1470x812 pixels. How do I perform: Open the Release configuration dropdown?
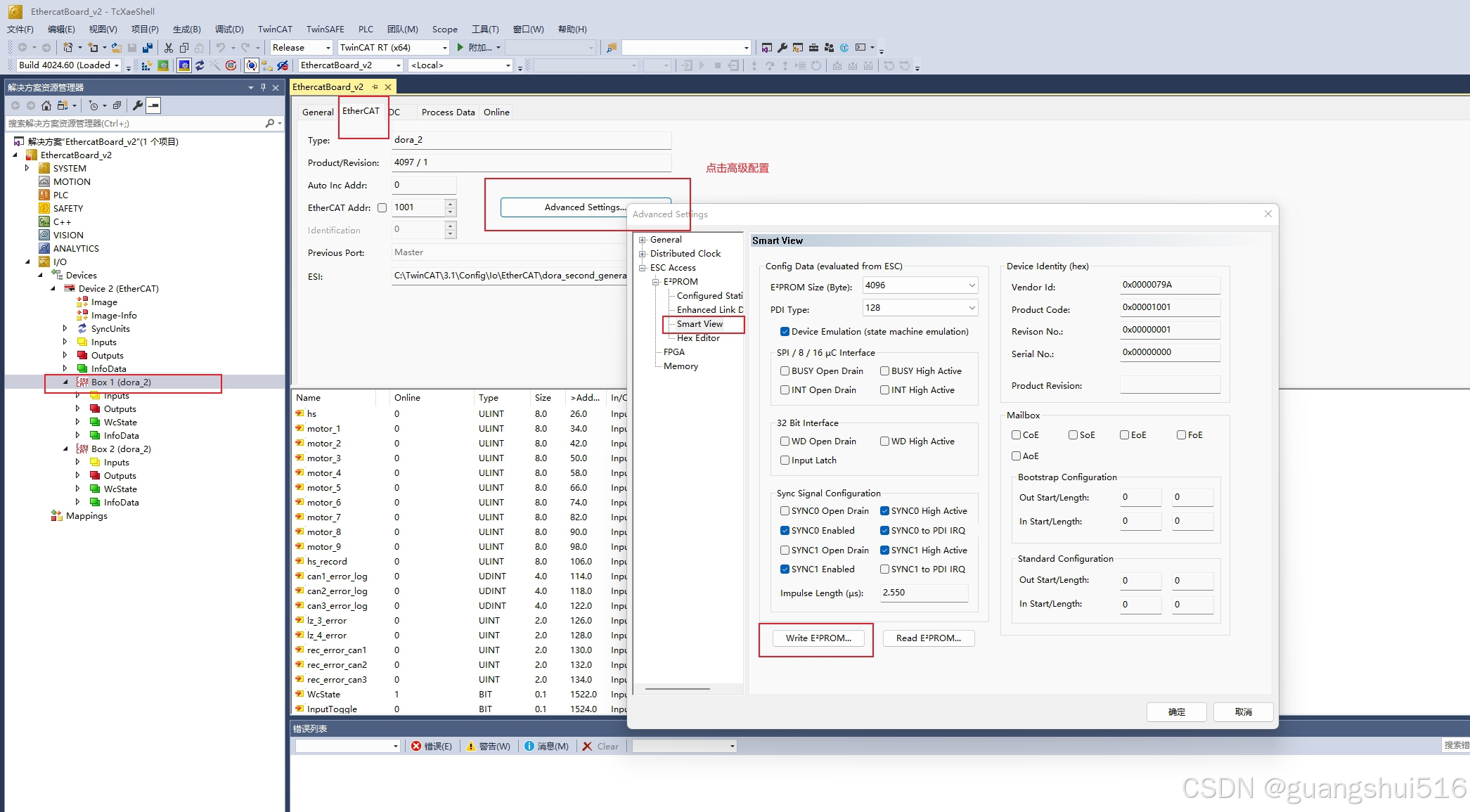(328, 48)
